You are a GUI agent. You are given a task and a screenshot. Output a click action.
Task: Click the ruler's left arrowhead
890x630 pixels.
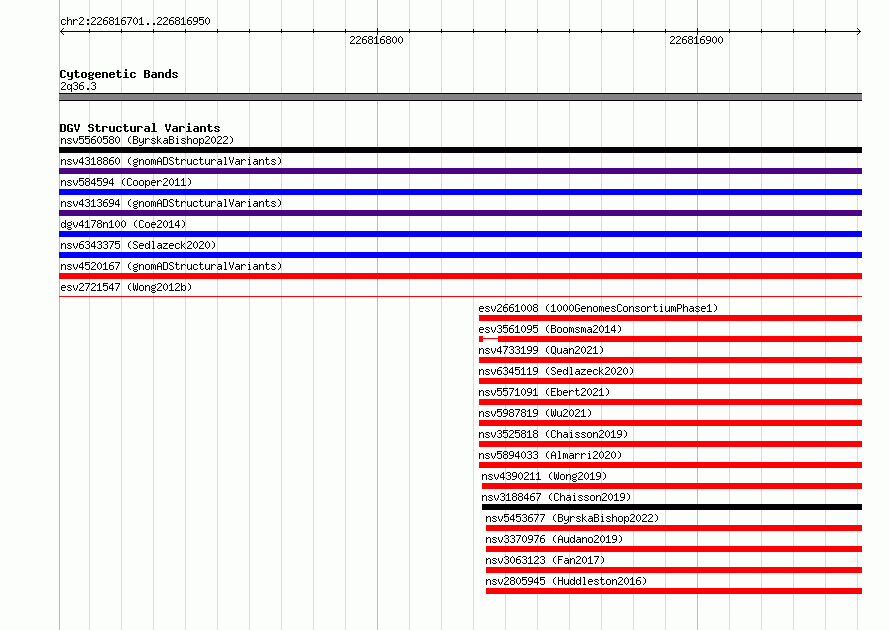[62, 32]
